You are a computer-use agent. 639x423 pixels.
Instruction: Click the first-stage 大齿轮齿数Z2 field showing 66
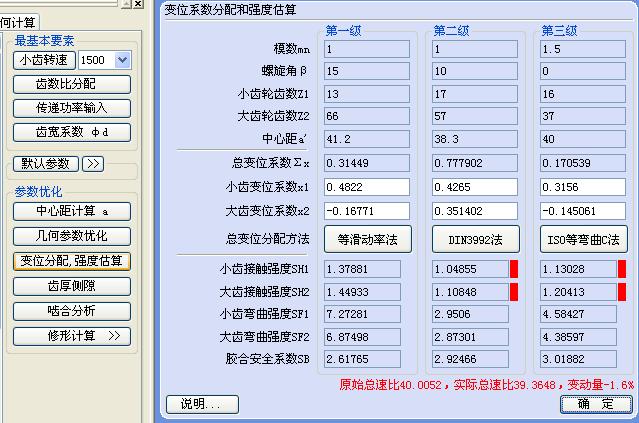point(367,116)
